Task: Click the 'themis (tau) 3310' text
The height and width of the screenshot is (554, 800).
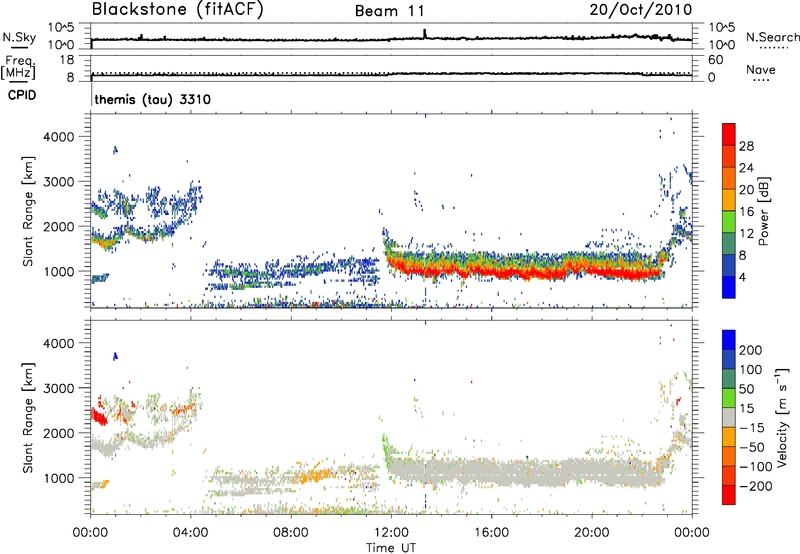Action: coord(153,99)
